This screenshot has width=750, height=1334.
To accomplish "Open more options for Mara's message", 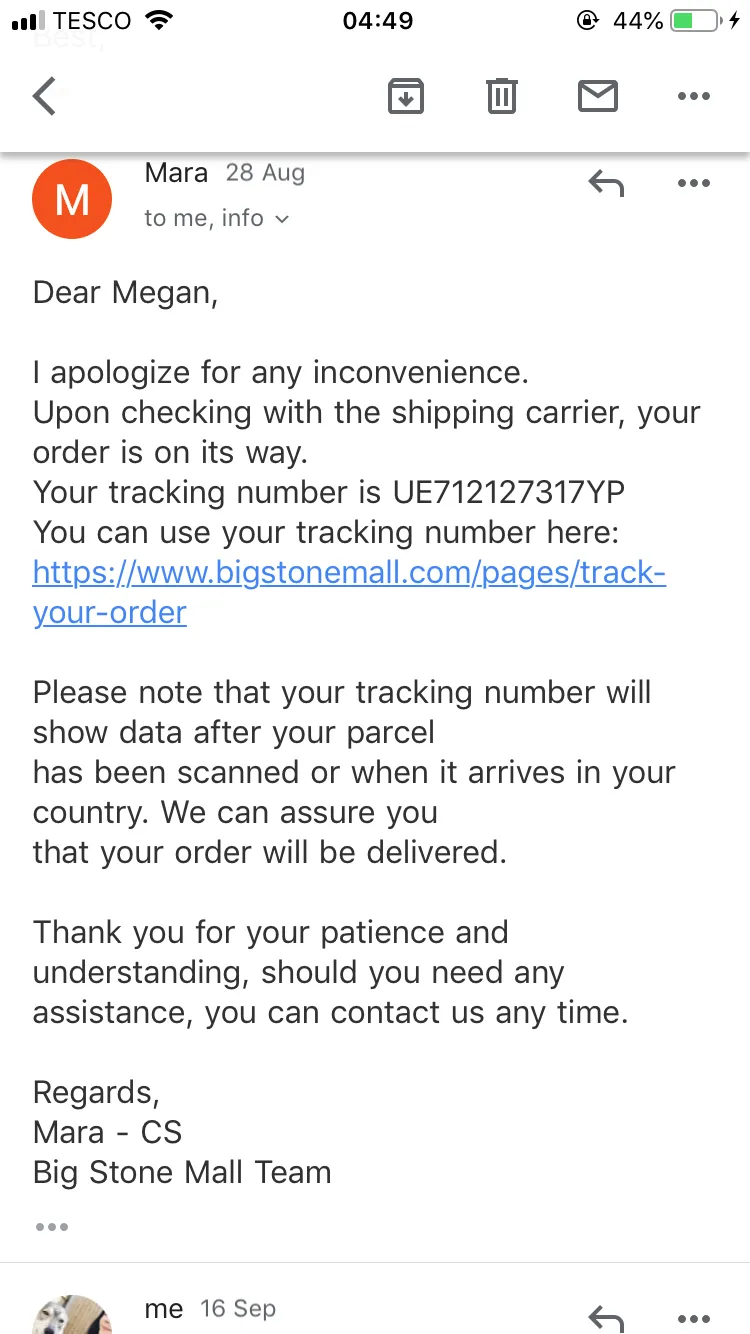I will point(693,183).
